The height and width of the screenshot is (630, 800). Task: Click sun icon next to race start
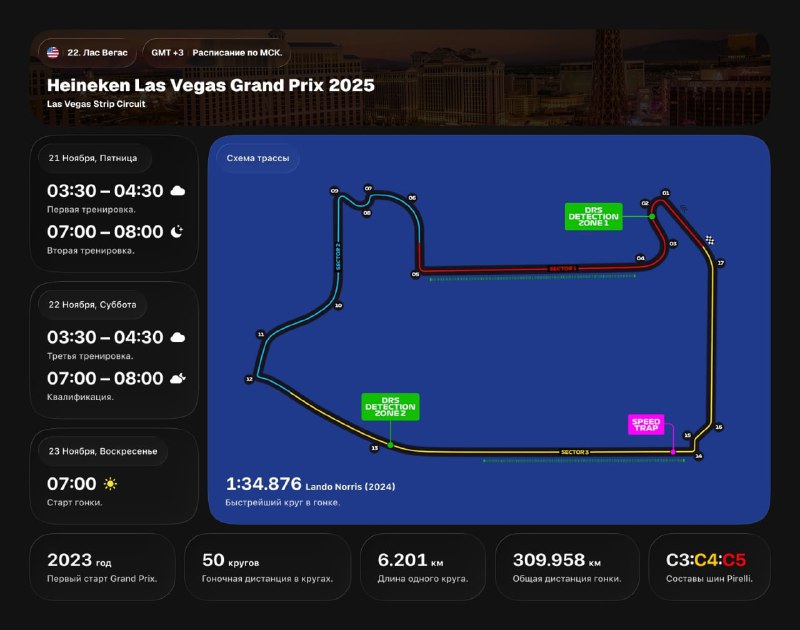click(x=110, y=484)
